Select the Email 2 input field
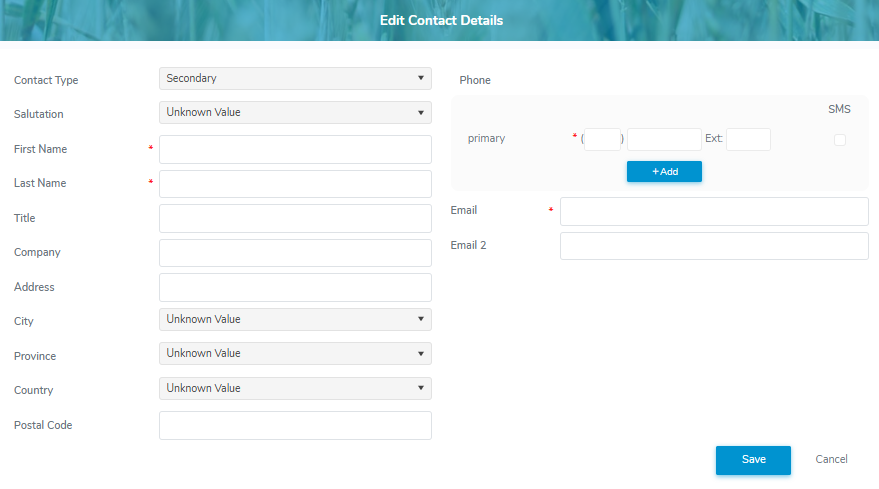This screenshot has width=879, height=489. (714, 246)
